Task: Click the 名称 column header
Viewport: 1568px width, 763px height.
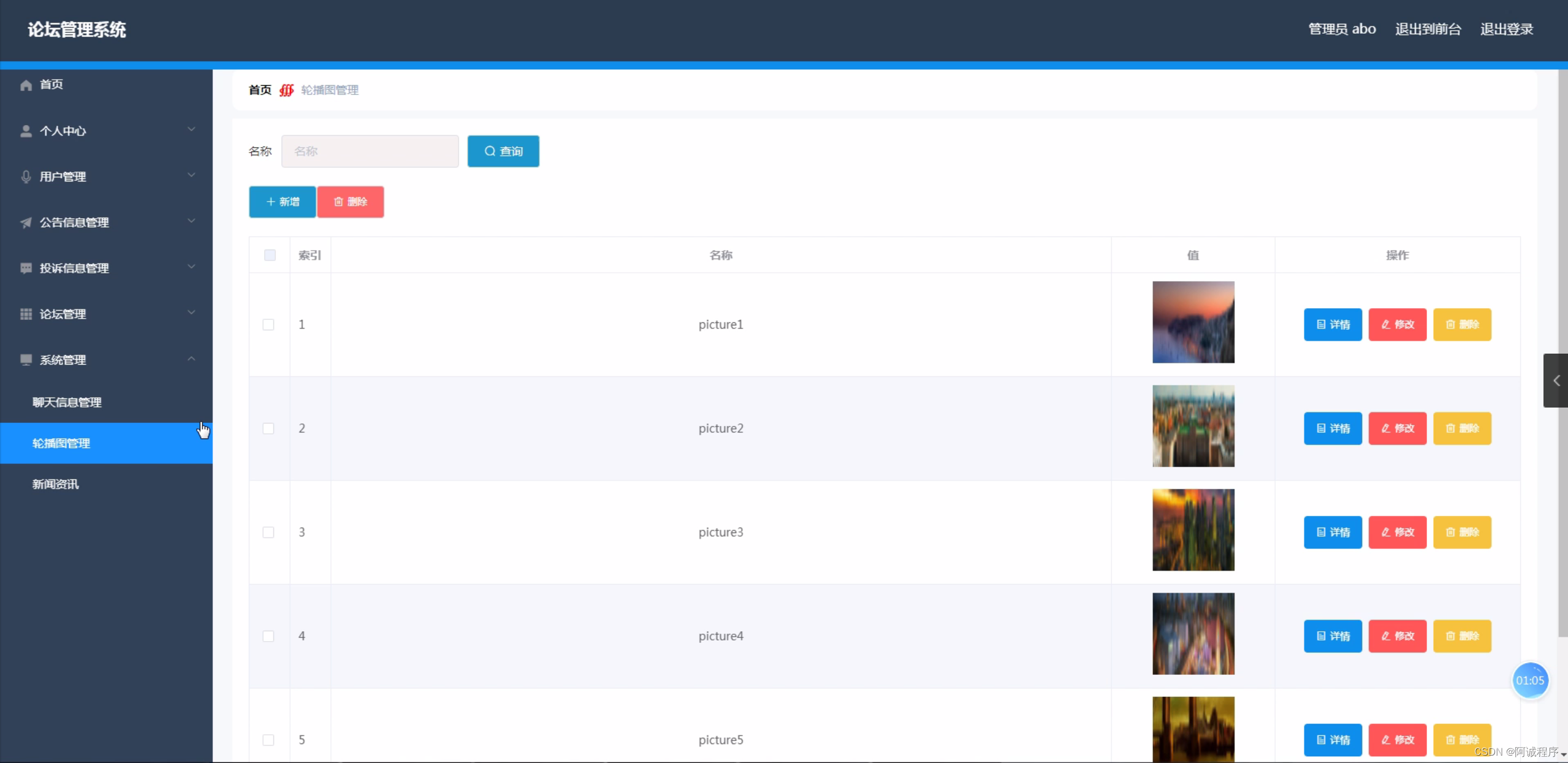Action: click(721, 255)
